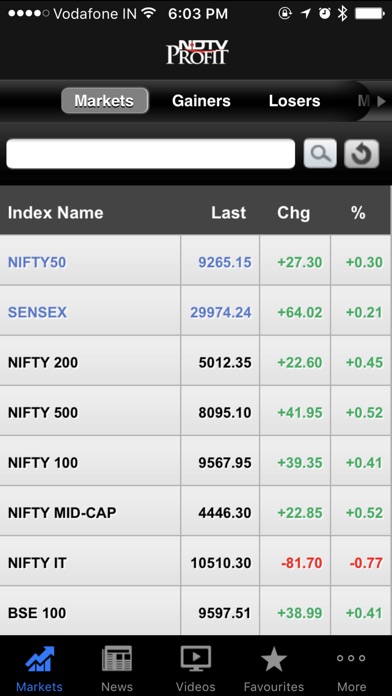Screen dimensions: 392x696
Task: Open the SENSEX index link
Action: 37,312
